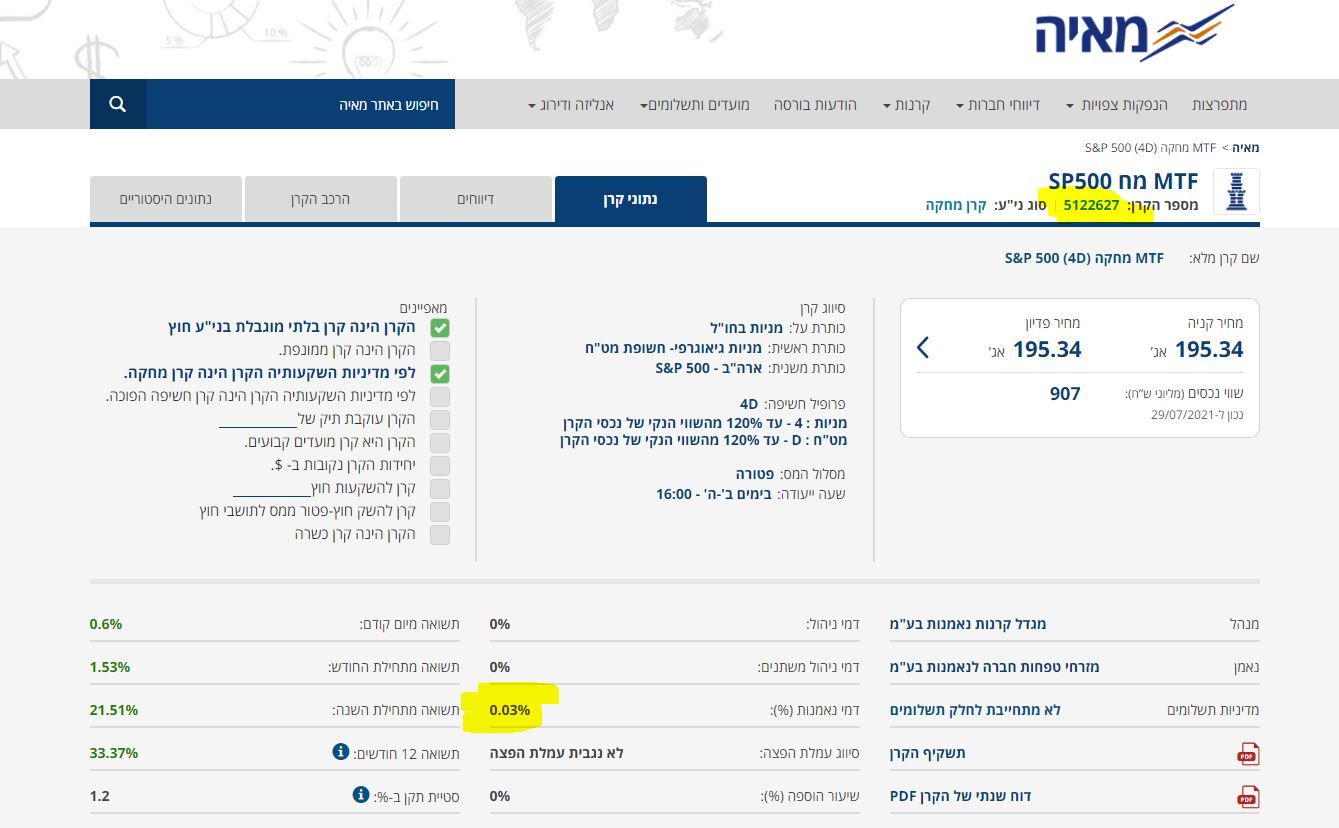Click the שעה ייעודה value בימים ב'-ה' - 16:00
Screen dimensions: 1339x828
point(714,494)
